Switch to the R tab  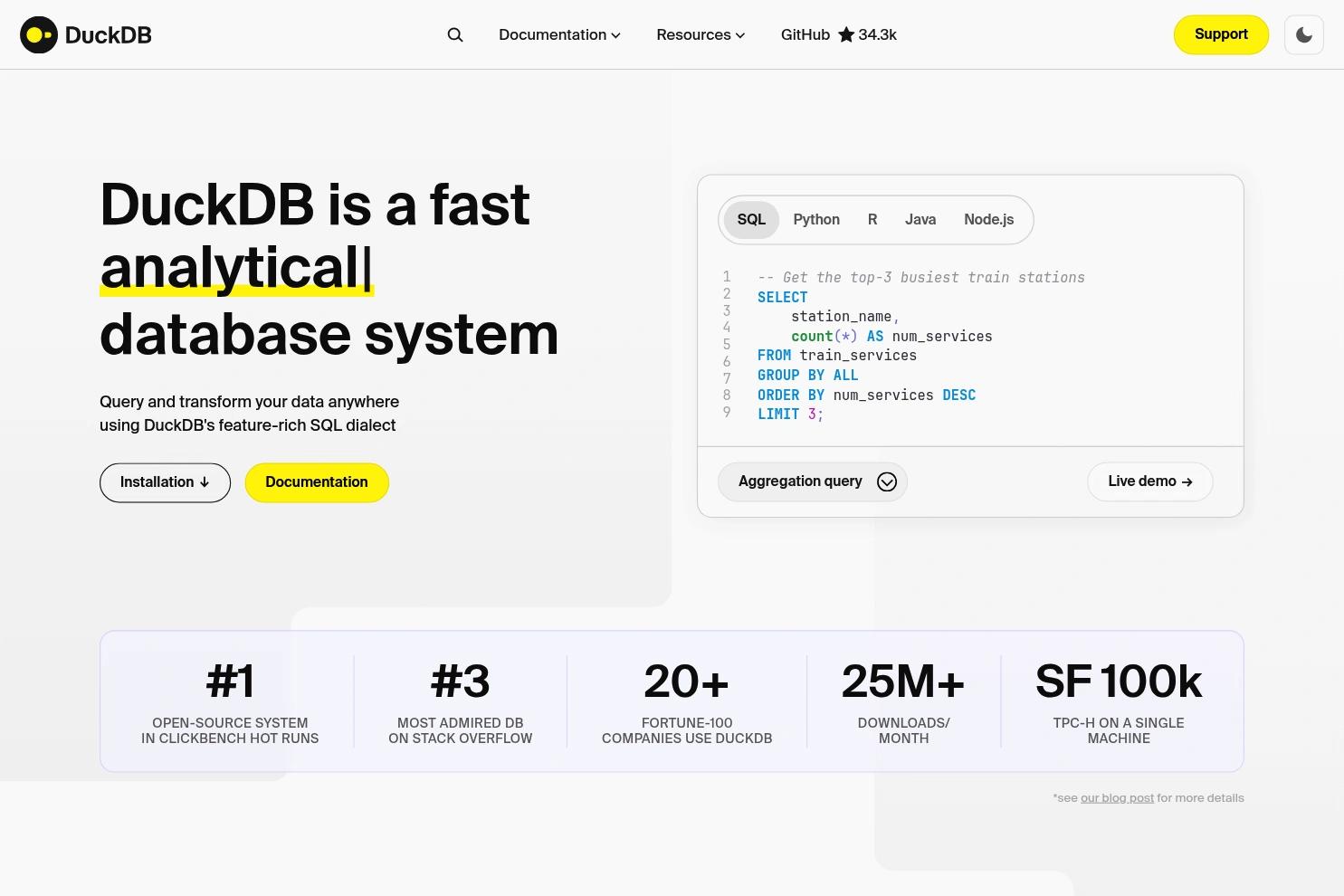pyautogui.click(x=872, y=220)
